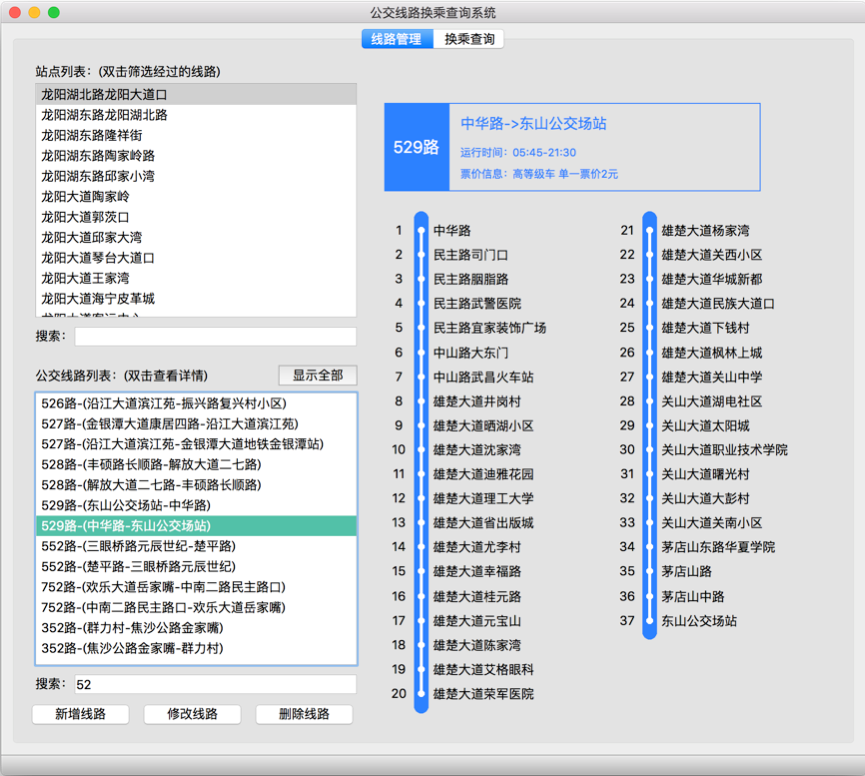Click the route title 中华路->东山公交场站
The width and height of the screenshot is (865, 776).
pos(533,124)
